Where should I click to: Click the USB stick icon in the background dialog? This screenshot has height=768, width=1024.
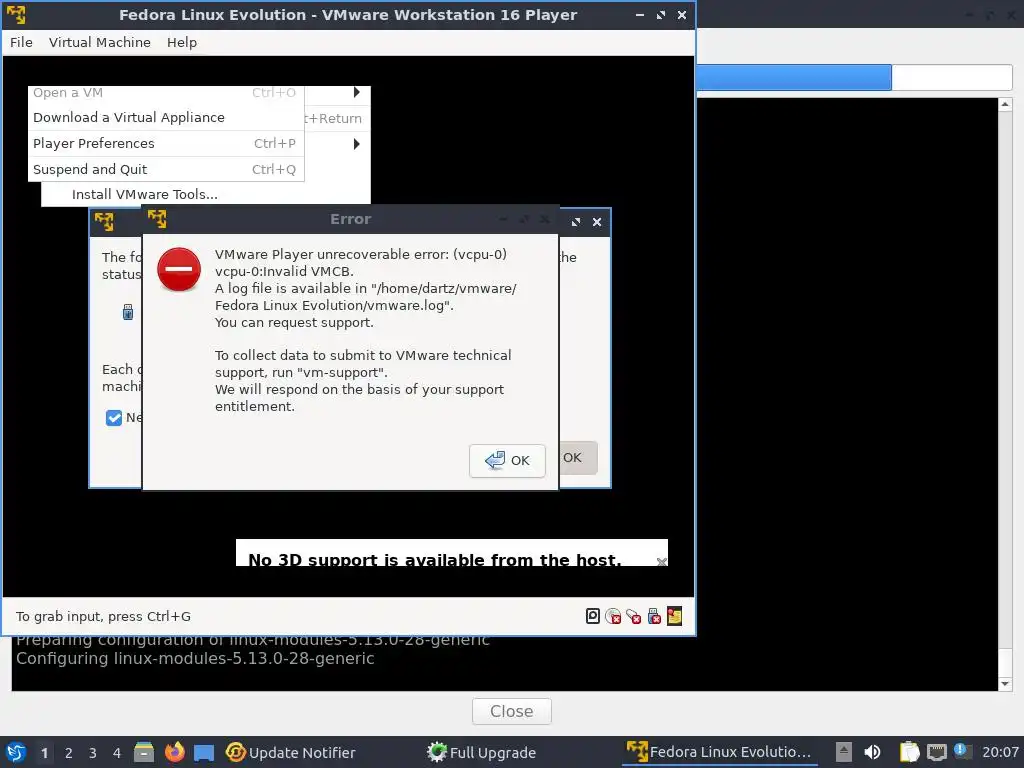(x=128, y=312)
